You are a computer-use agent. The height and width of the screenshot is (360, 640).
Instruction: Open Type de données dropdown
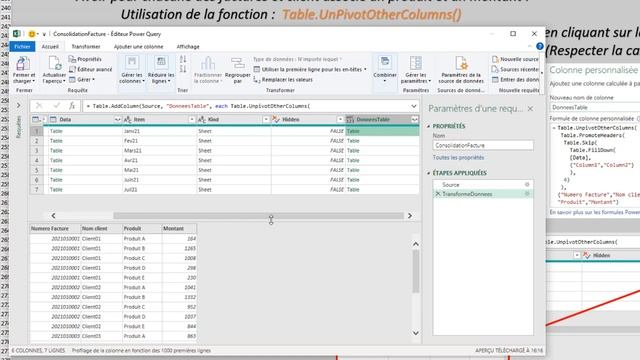pyautogui.click(x=298, y=59)
